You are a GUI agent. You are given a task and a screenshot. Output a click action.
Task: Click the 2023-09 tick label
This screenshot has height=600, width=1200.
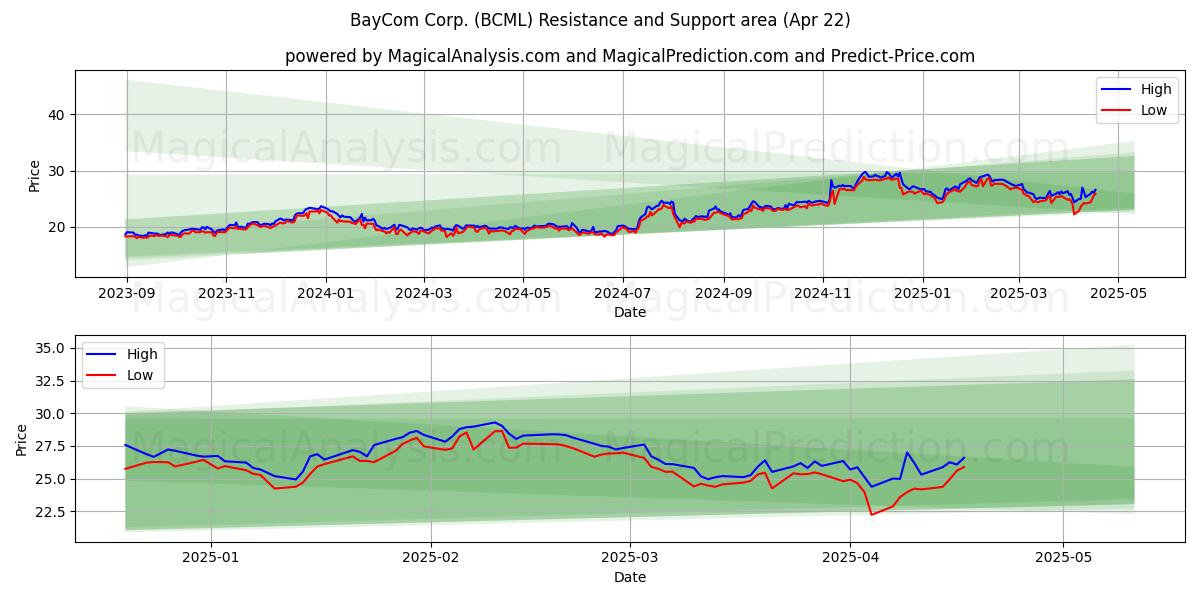coord(125,293)
